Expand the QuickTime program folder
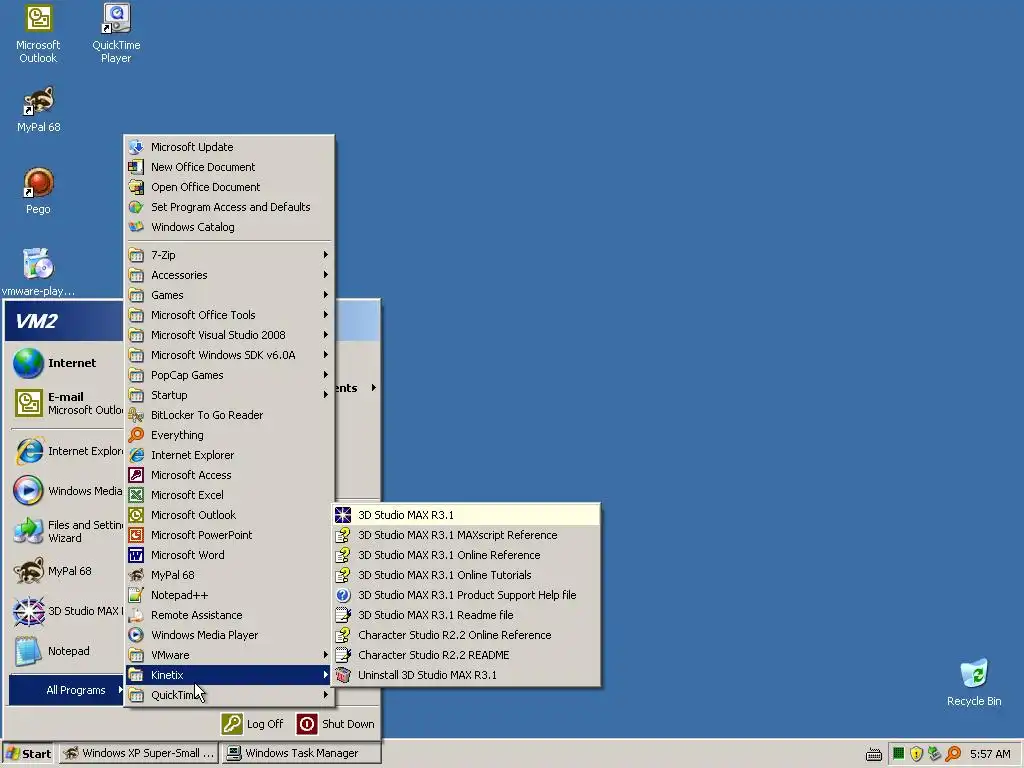Screen dimensions: 1024x768 coord(229,695)
